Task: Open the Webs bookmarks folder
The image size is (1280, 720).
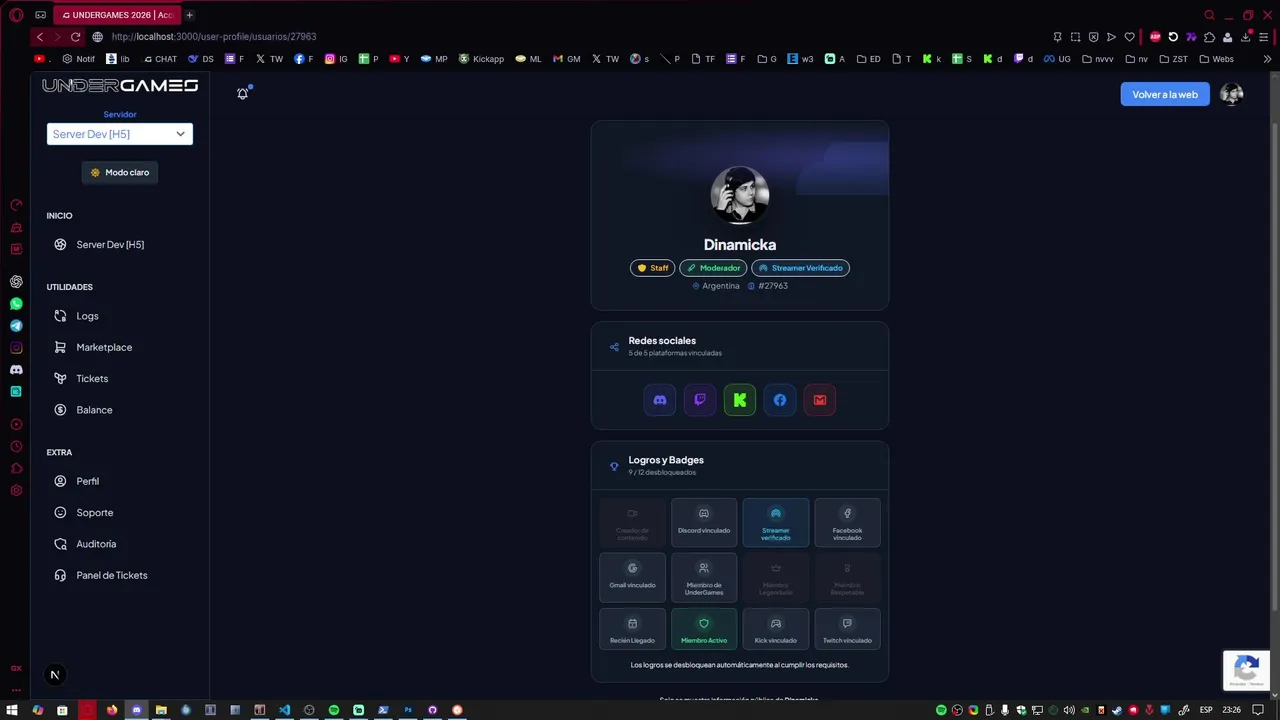Action: point(1216,59)
